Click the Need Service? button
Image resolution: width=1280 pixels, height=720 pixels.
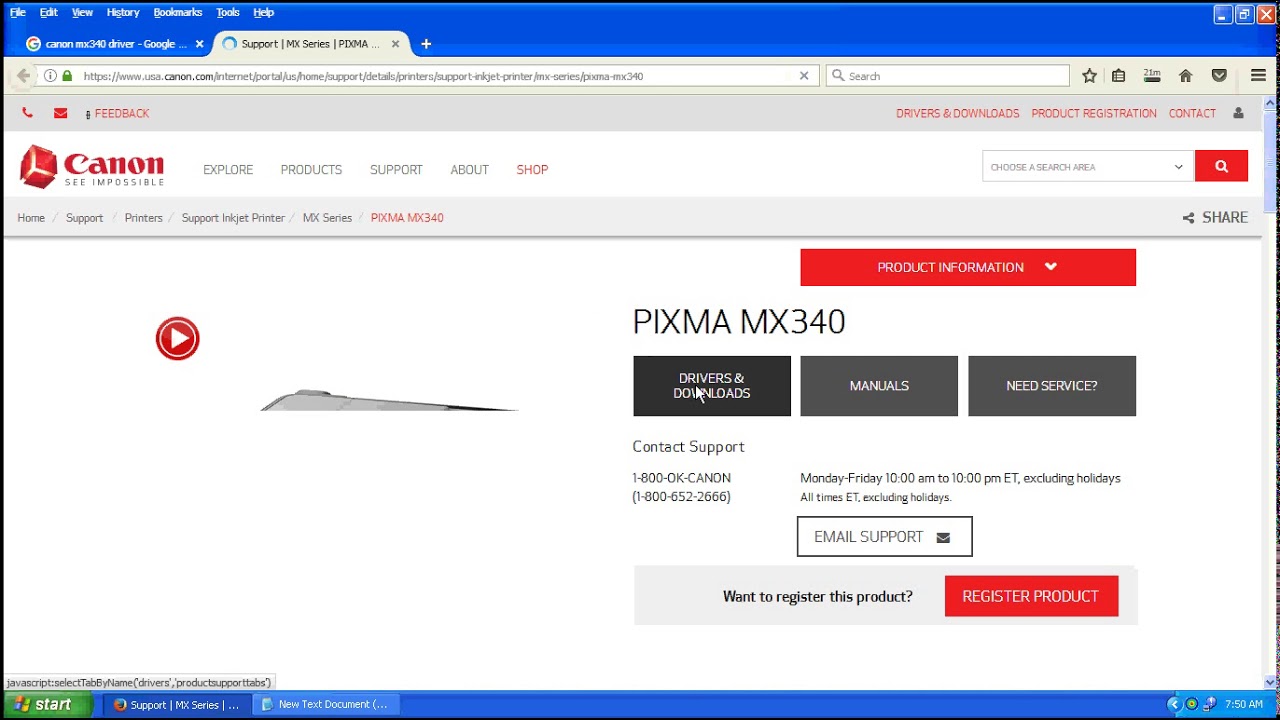(1052, 386)
